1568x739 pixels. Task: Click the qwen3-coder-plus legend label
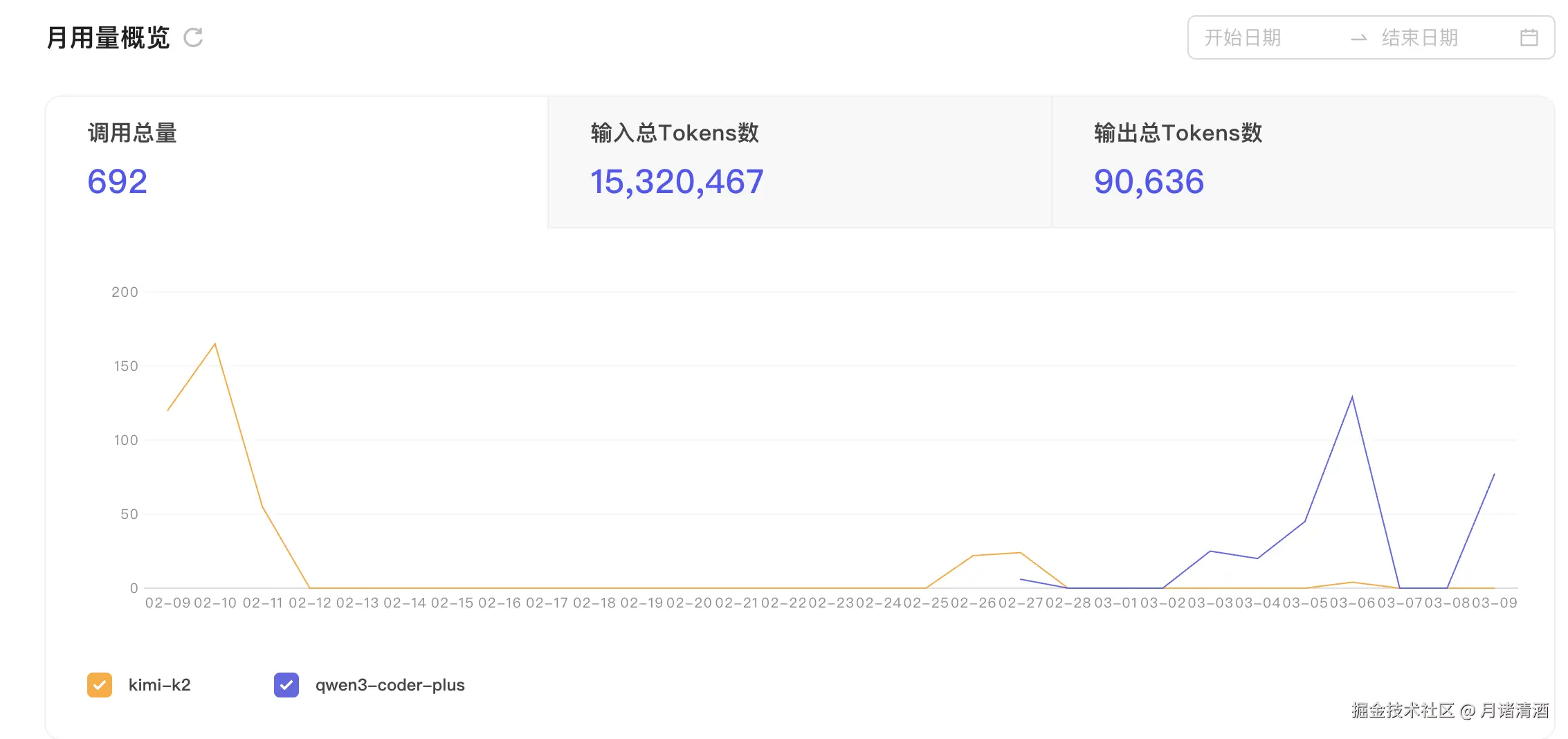(x=390, y=685)
